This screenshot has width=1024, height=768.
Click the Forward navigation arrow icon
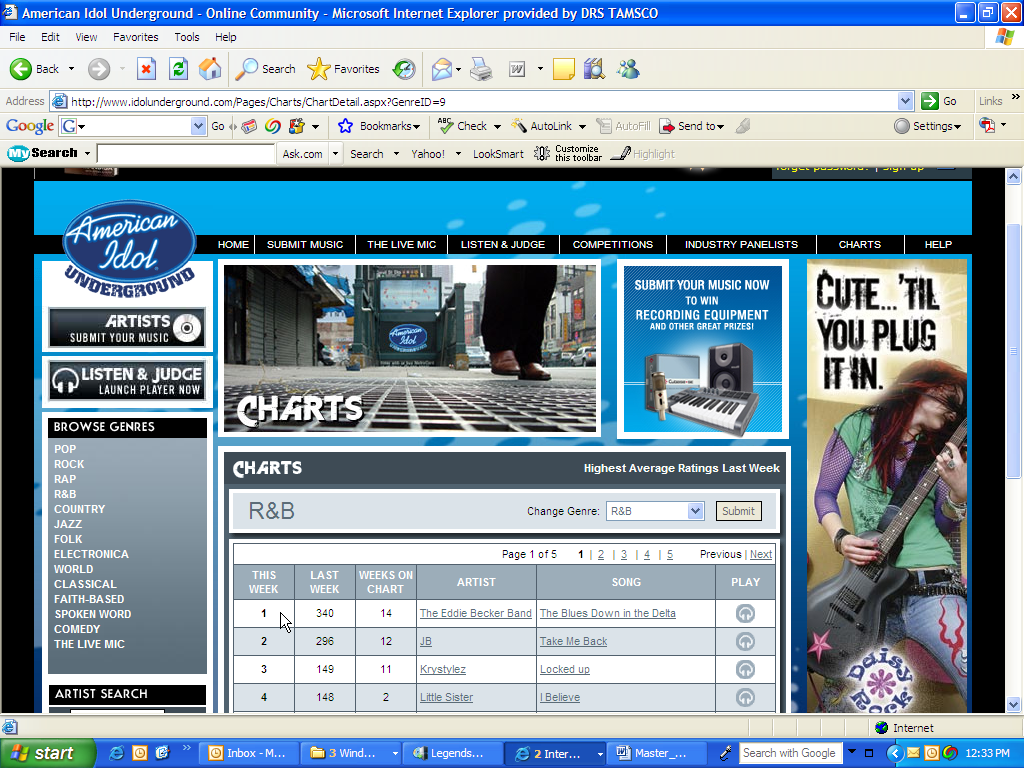point(99,69)
